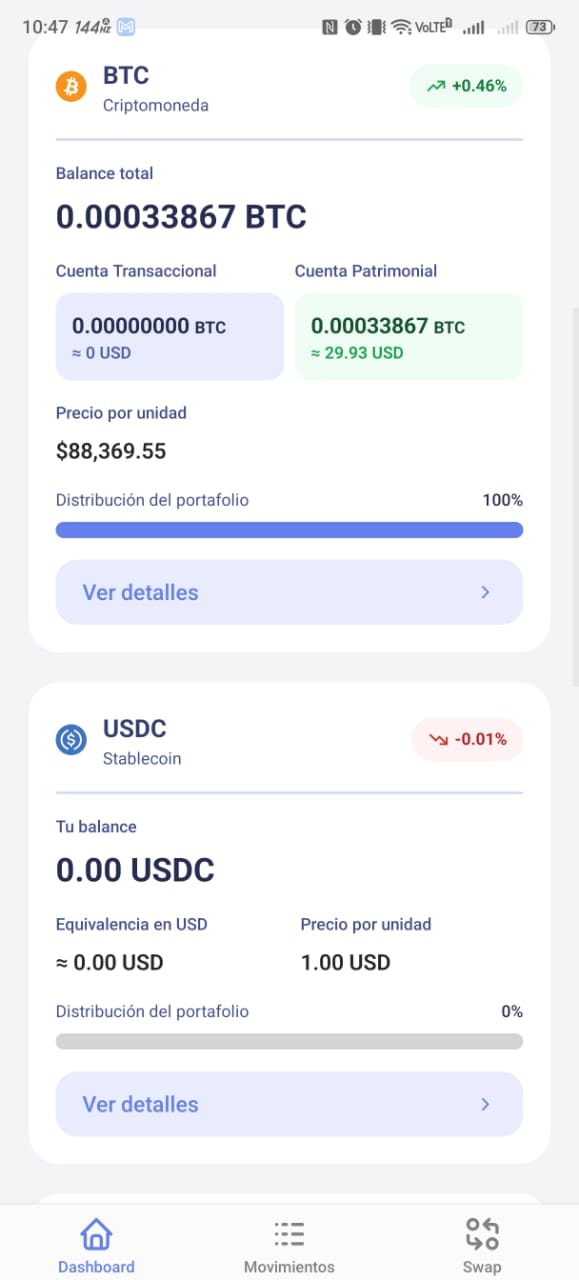Expand USDC details using the right chevron

tap(485, 1104)
